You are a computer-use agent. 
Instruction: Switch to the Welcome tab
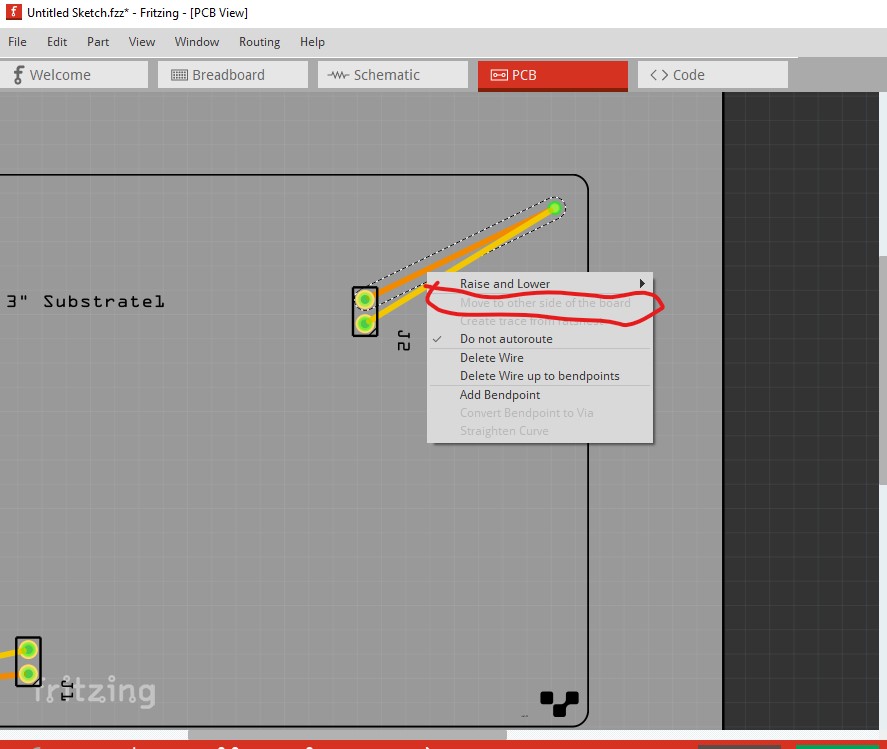pyautogui.click(x=74, y=75)
